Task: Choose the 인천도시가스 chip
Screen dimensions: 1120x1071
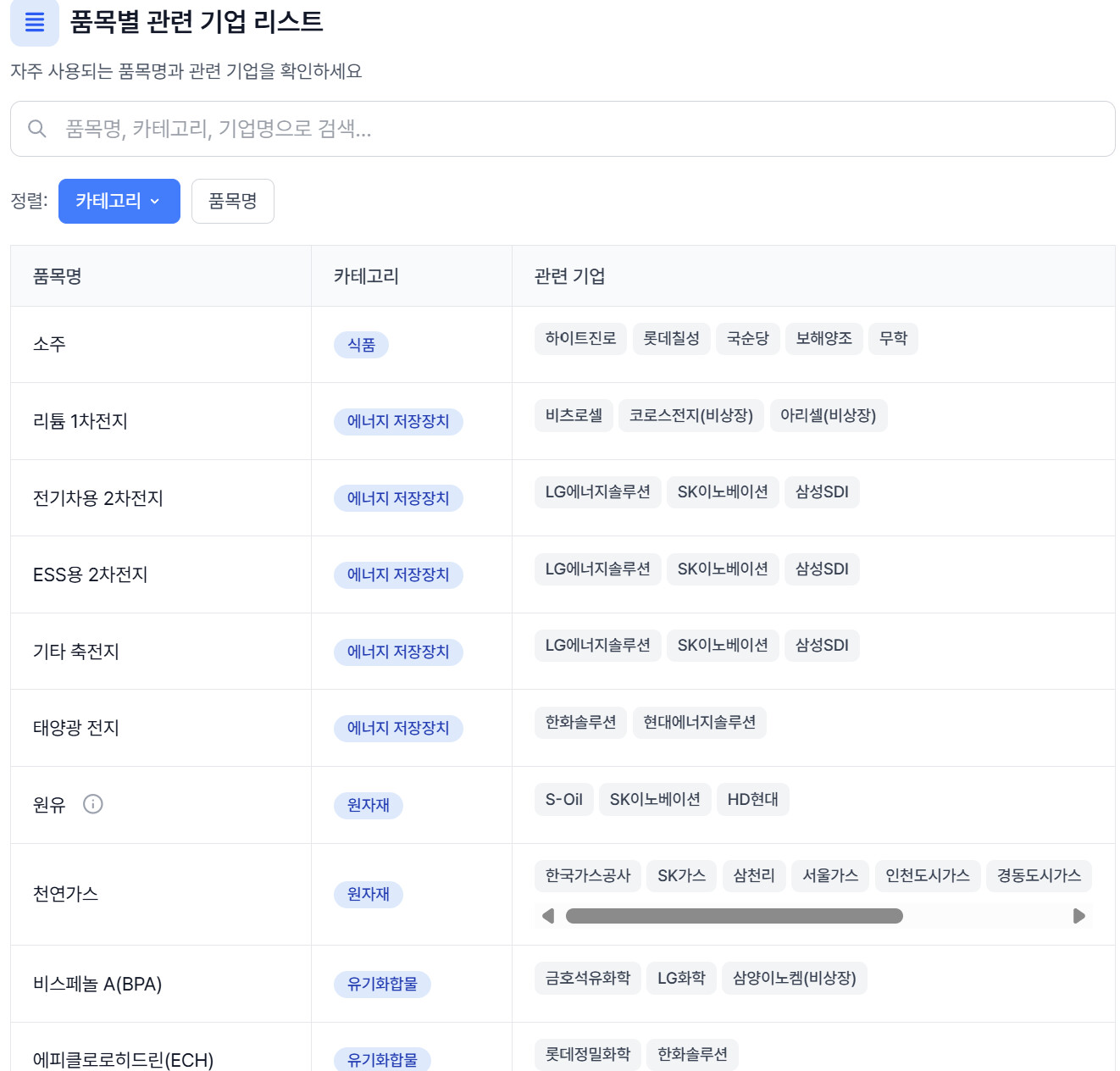Action: (x=928, y=876)
